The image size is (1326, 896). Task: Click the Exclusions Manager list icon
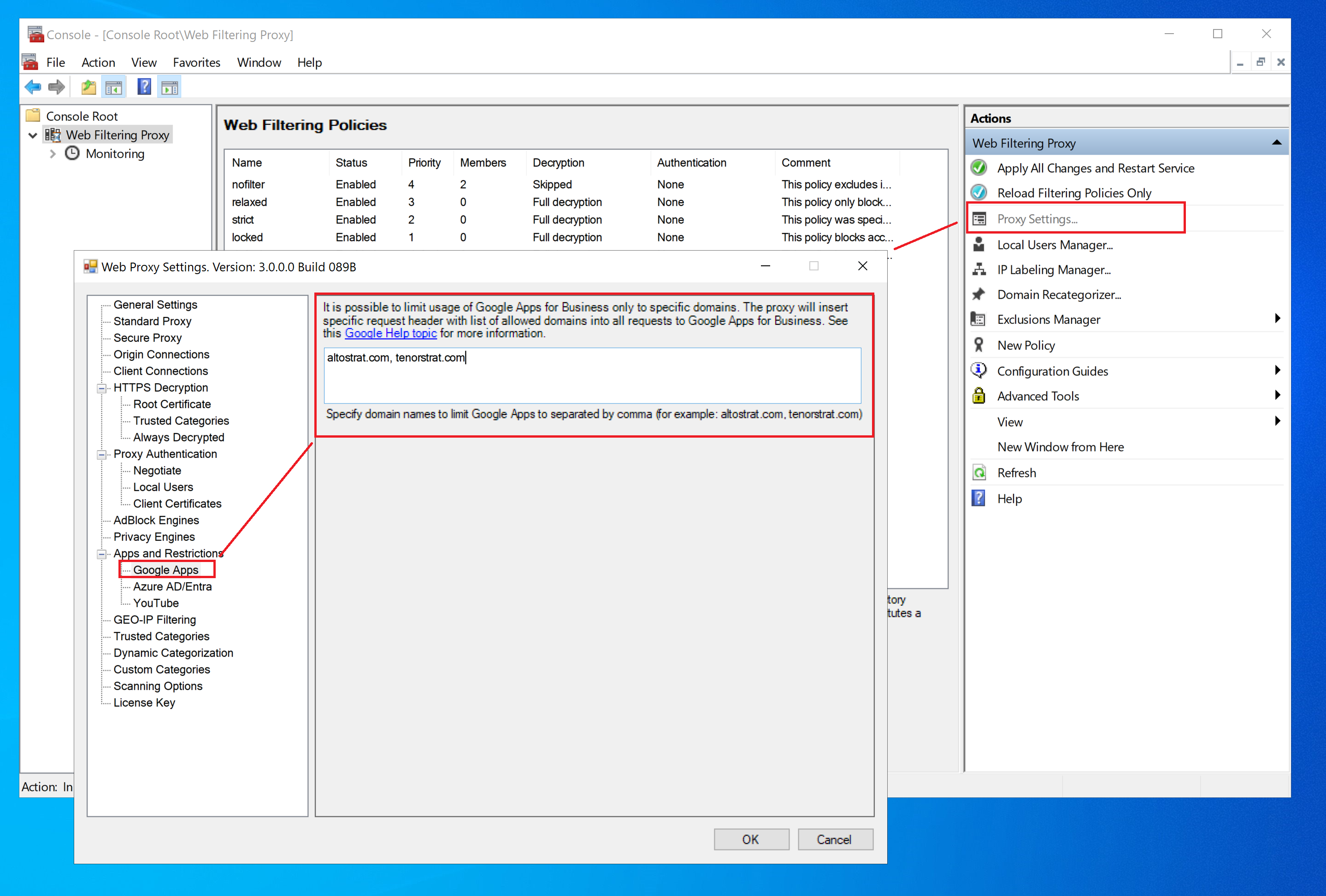pos(978,319)
